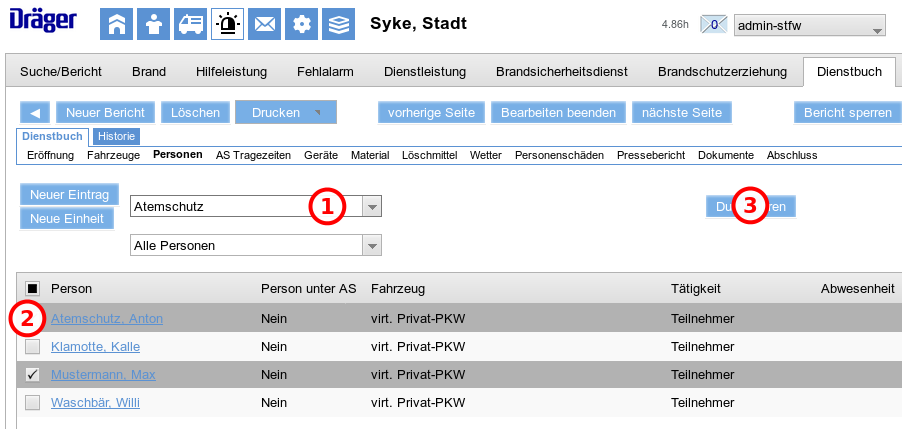Click the back arrow button
Image resolution: width=902 pixels, height=429 pixels.
35,113
